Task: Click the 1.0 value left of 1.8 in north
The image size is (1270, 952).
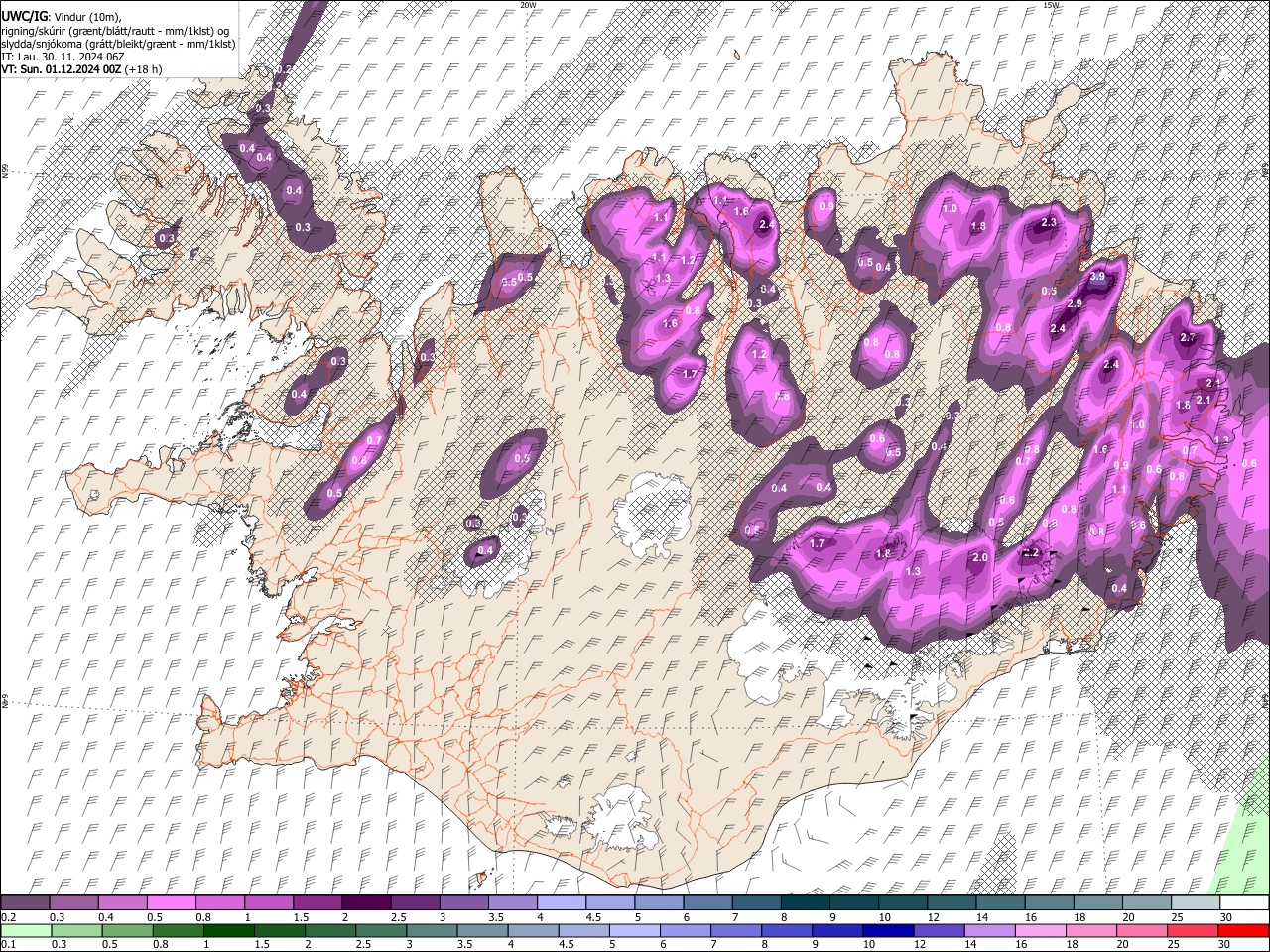Action: (950, 209)
